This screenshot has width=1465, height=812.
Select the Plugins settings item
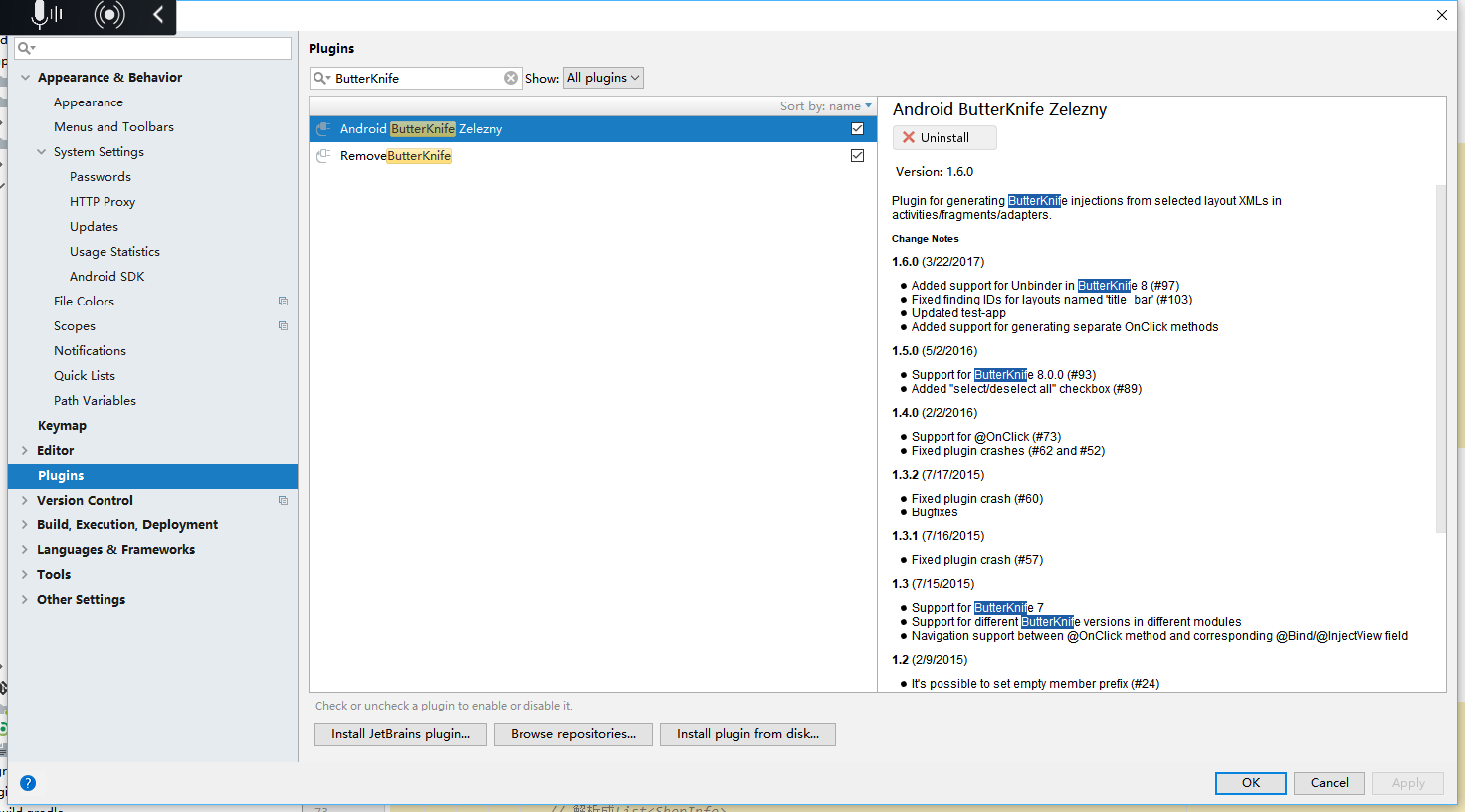152,476
